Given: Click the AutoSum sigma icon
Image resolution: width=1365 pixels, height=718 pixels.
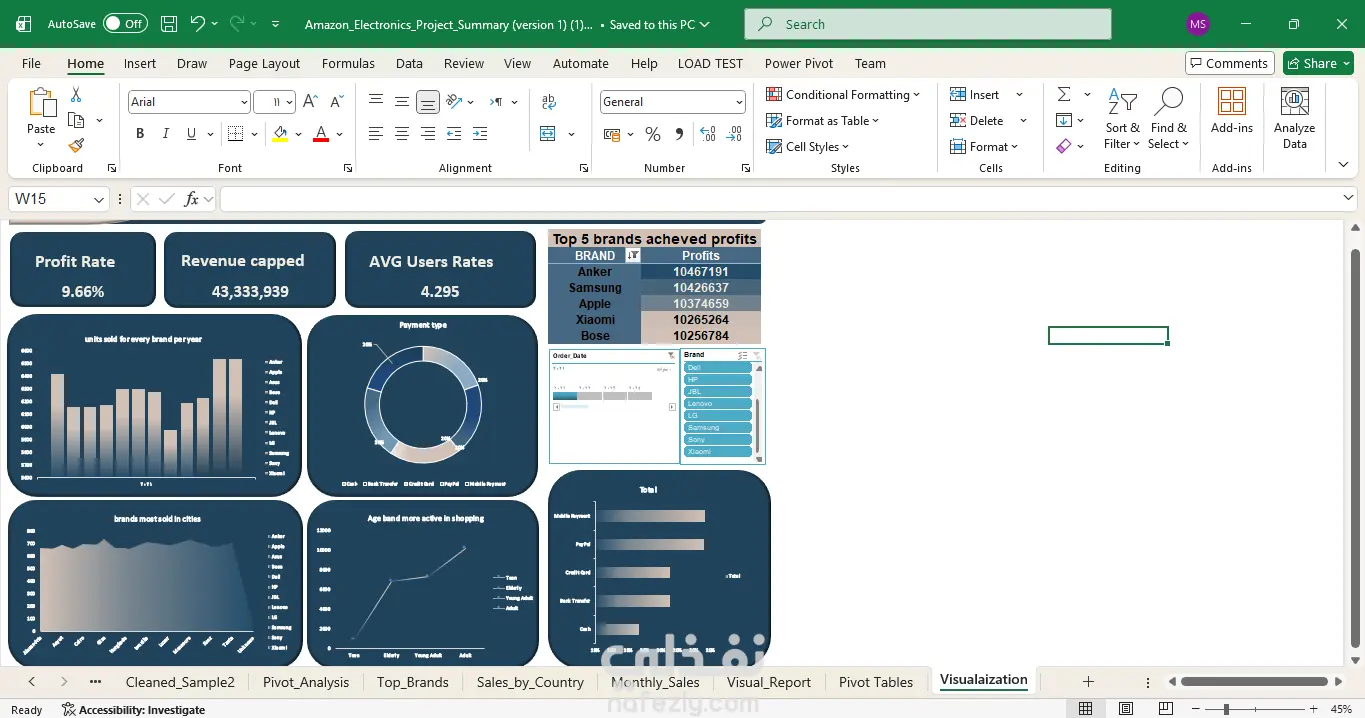Looking at the screenshot, I should pyautogui.click(x=1064, y=95).
